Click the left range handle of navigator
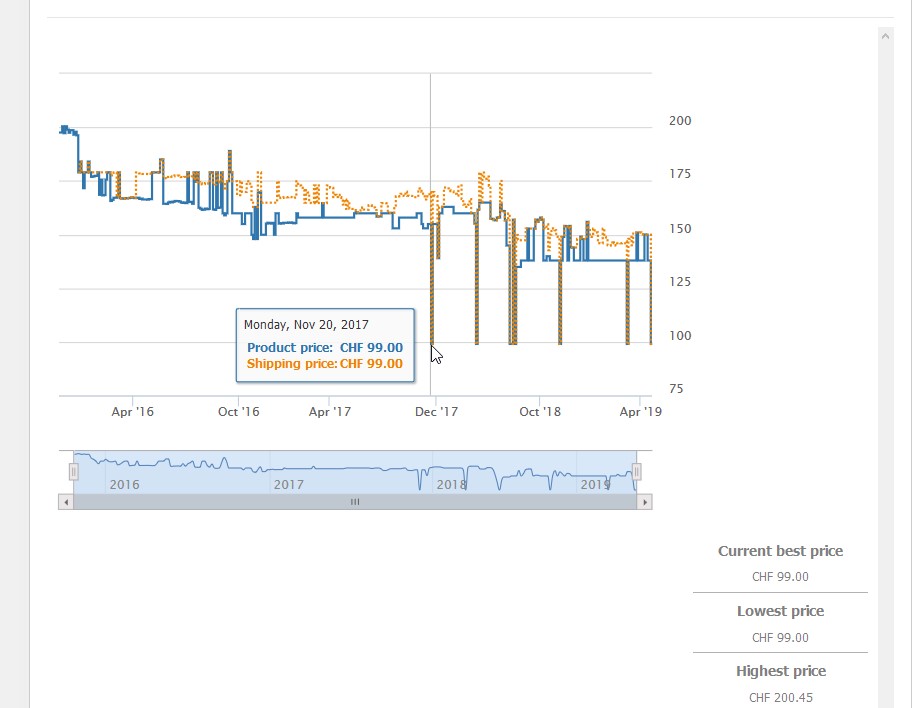The image size is (912, 708). [73, 472]
